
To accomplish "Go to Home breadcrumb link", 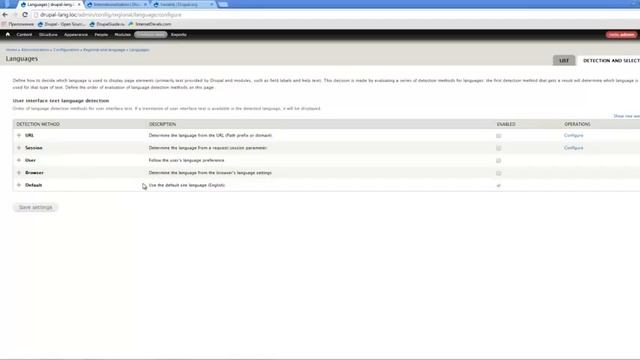I will 11,50.
